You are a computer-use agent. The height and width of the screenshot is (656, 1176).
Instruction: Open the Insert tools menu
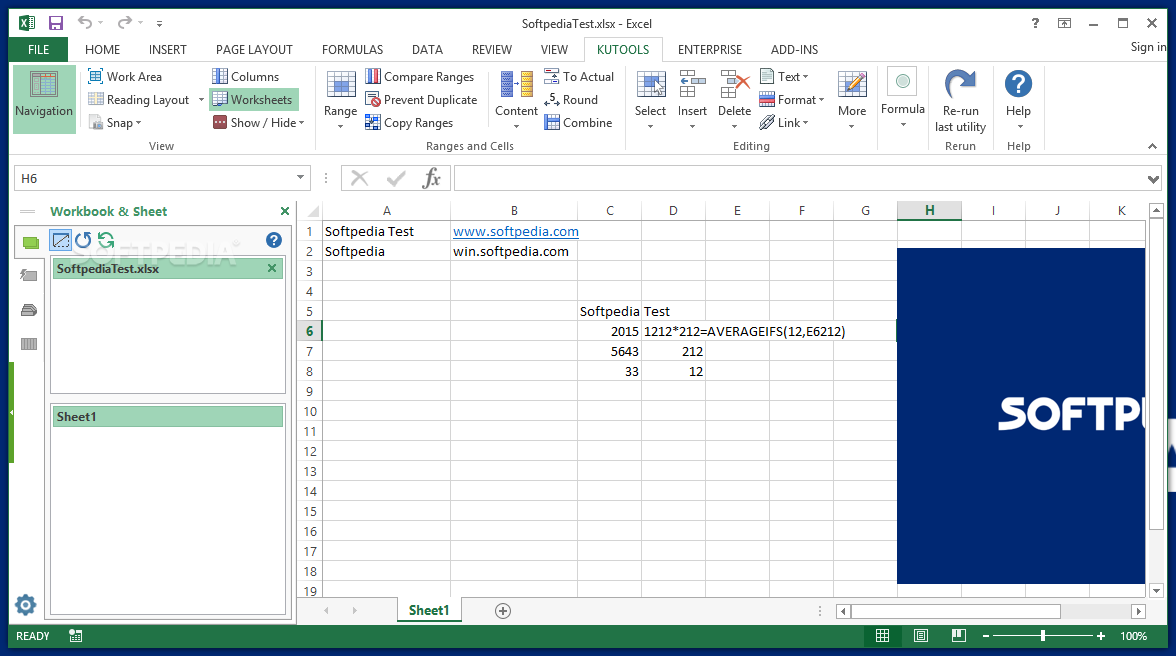pos(692,100)
